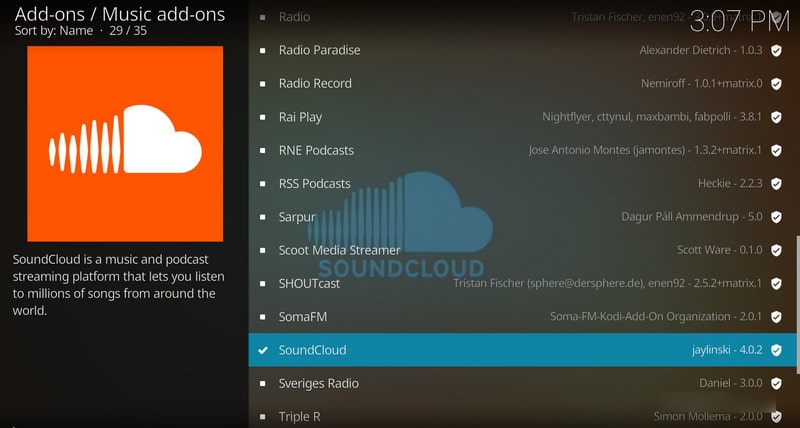
Task: Click the verified shield icon for Rai Play
Action: click(776, 117)
